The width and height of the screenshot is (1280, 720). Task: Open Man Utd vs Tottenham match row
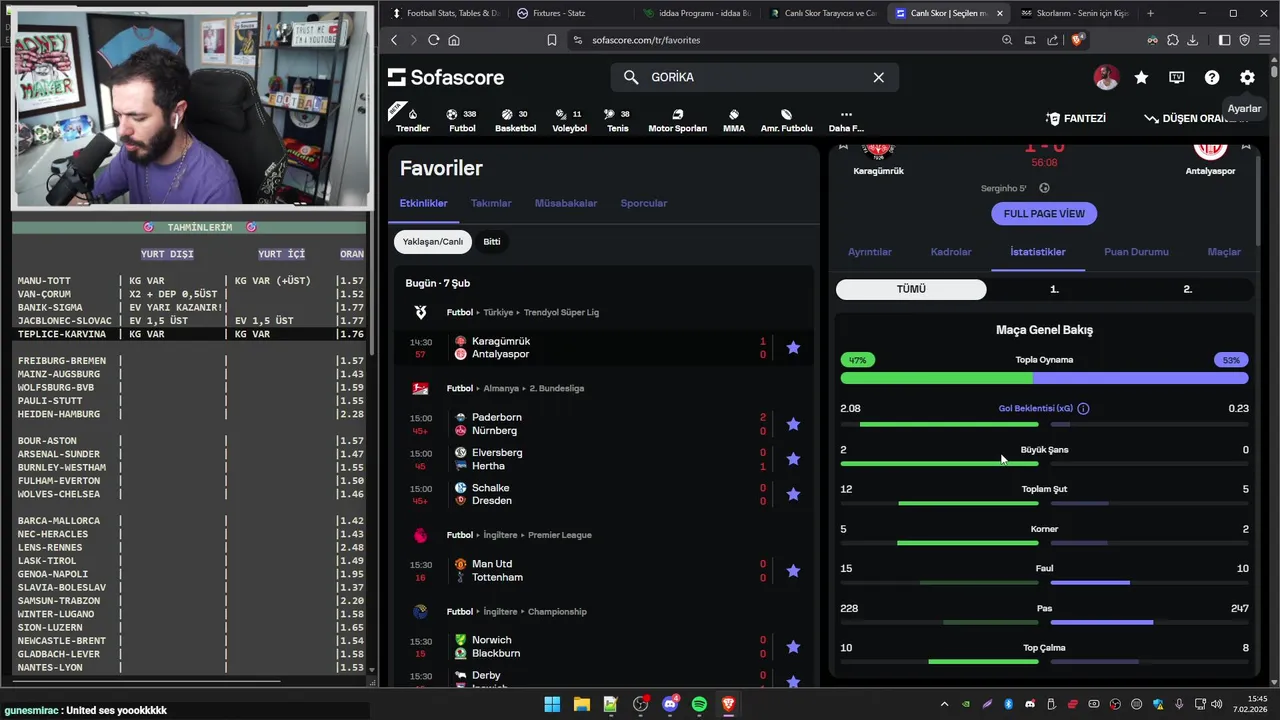604,571
